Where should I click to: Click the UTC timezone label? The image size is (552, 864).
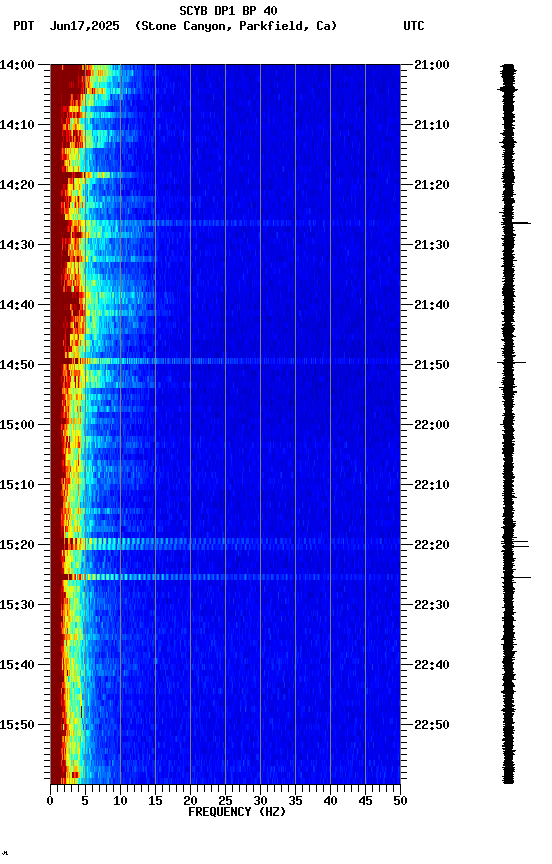tap(414, 26)
